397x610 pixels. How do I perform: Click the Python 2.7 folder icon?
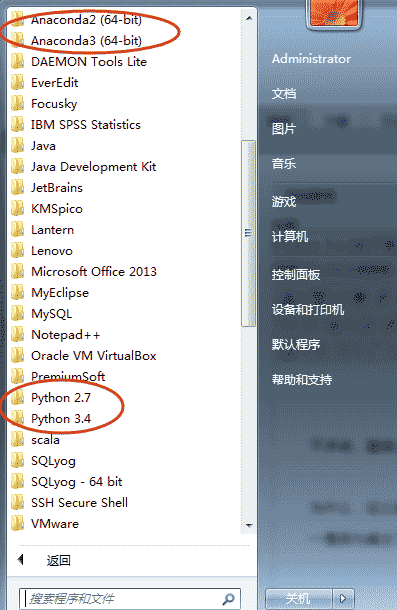18,398
